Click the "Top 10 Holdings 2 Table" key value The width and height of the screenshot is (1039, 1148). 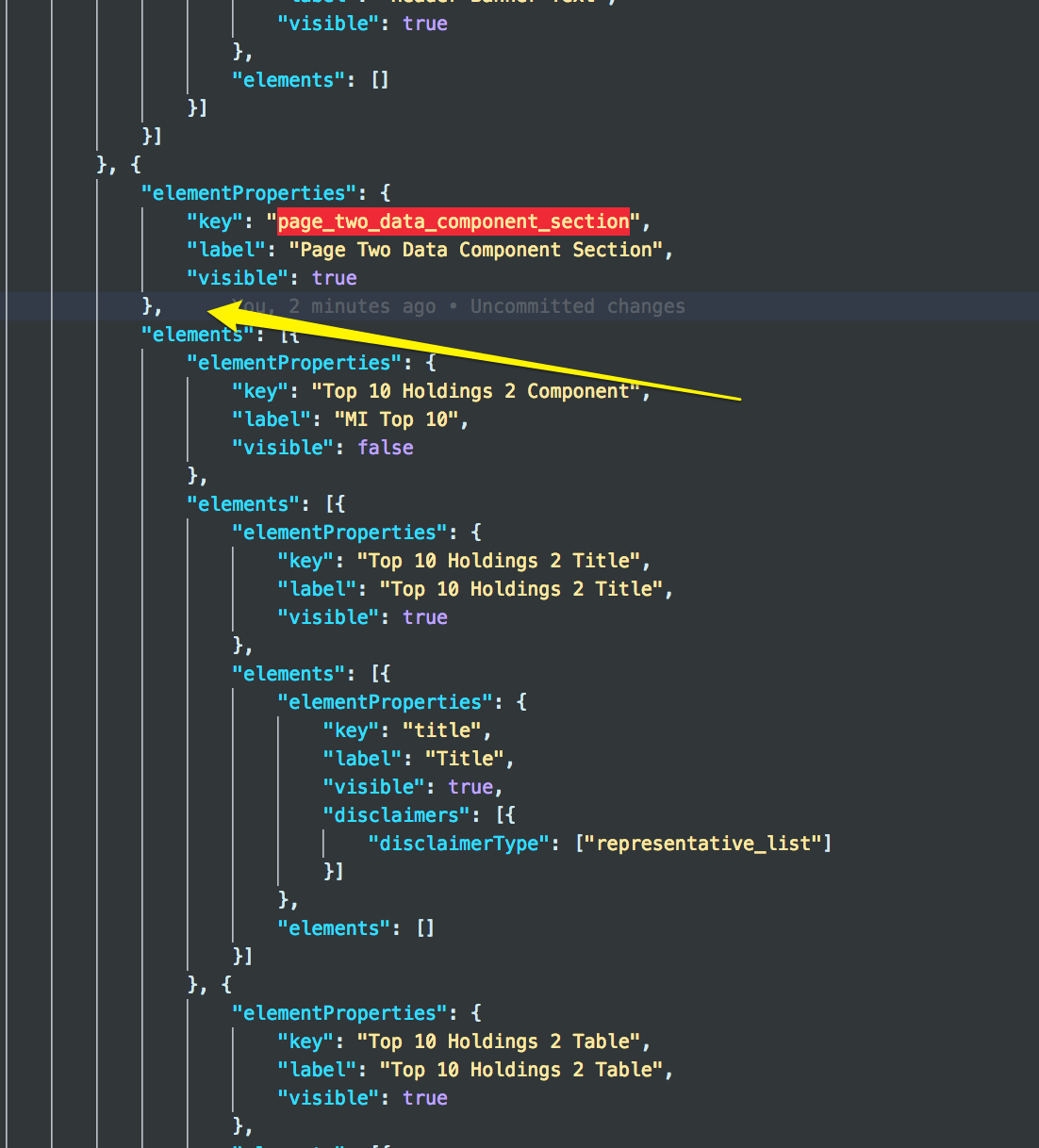pos(499,1041)
